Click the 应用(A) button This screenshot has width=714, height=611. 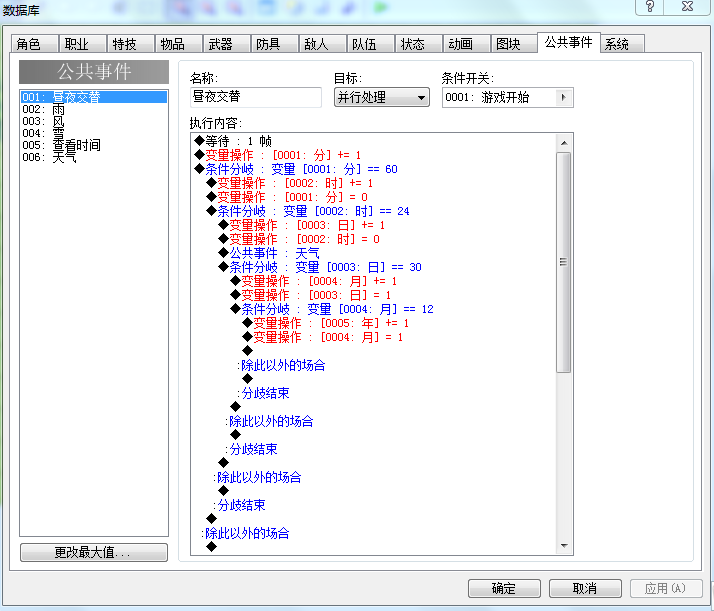pyautogui.click(x=666, y=588)
